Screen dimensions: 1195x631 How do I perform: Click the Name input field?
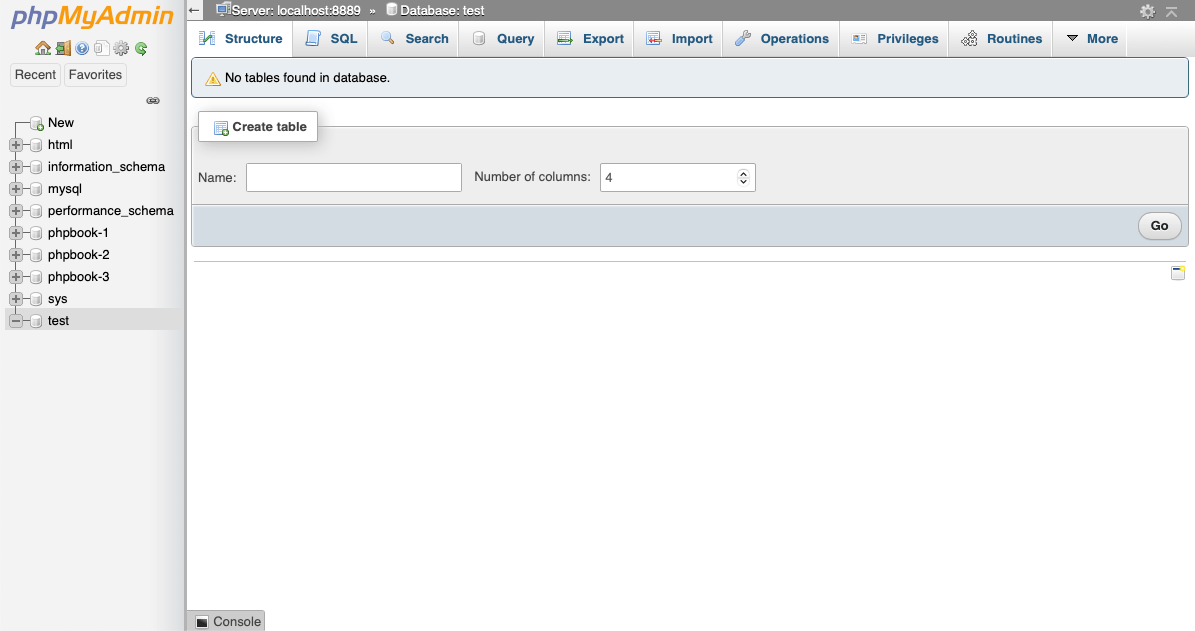[x=353, y=177]
